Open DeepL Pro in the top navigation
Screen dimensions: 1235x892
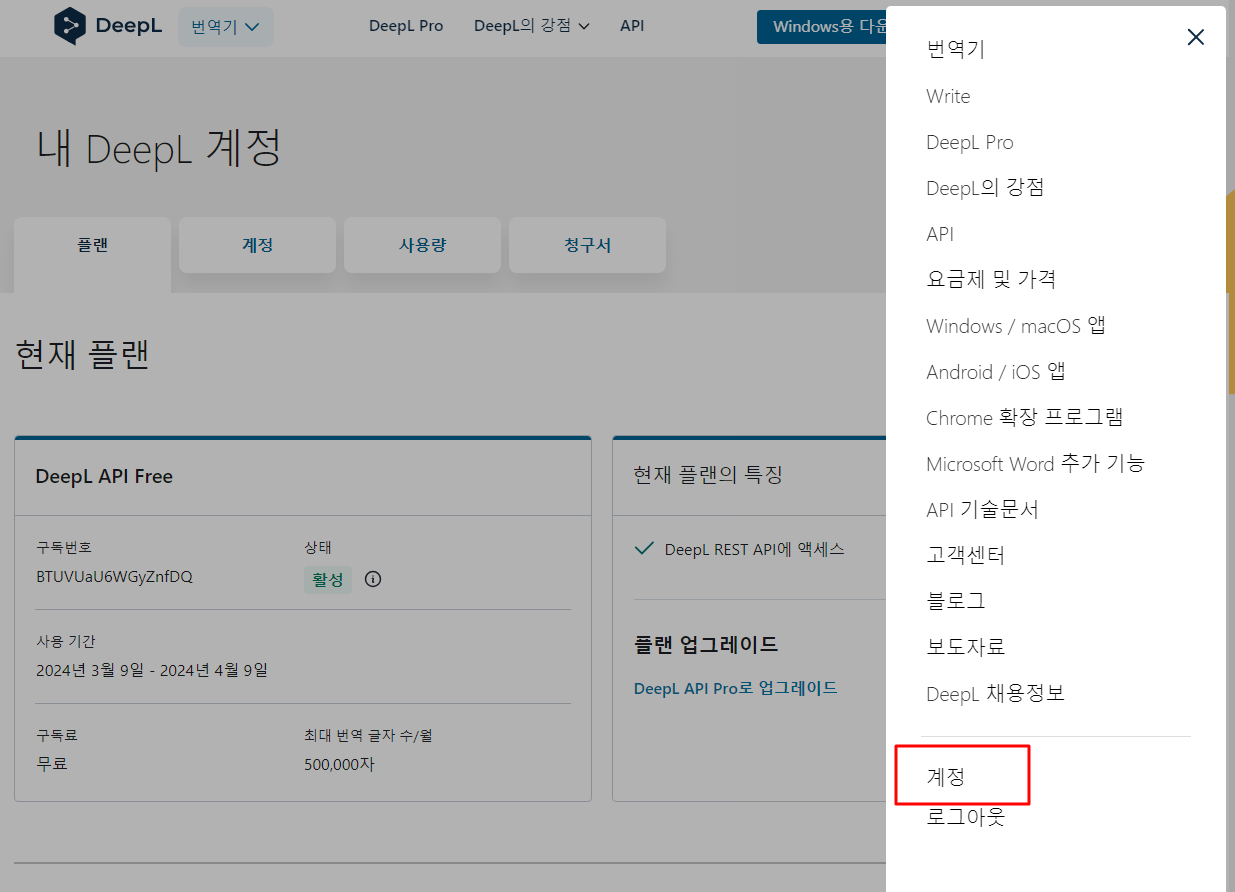tap(406, 26)
